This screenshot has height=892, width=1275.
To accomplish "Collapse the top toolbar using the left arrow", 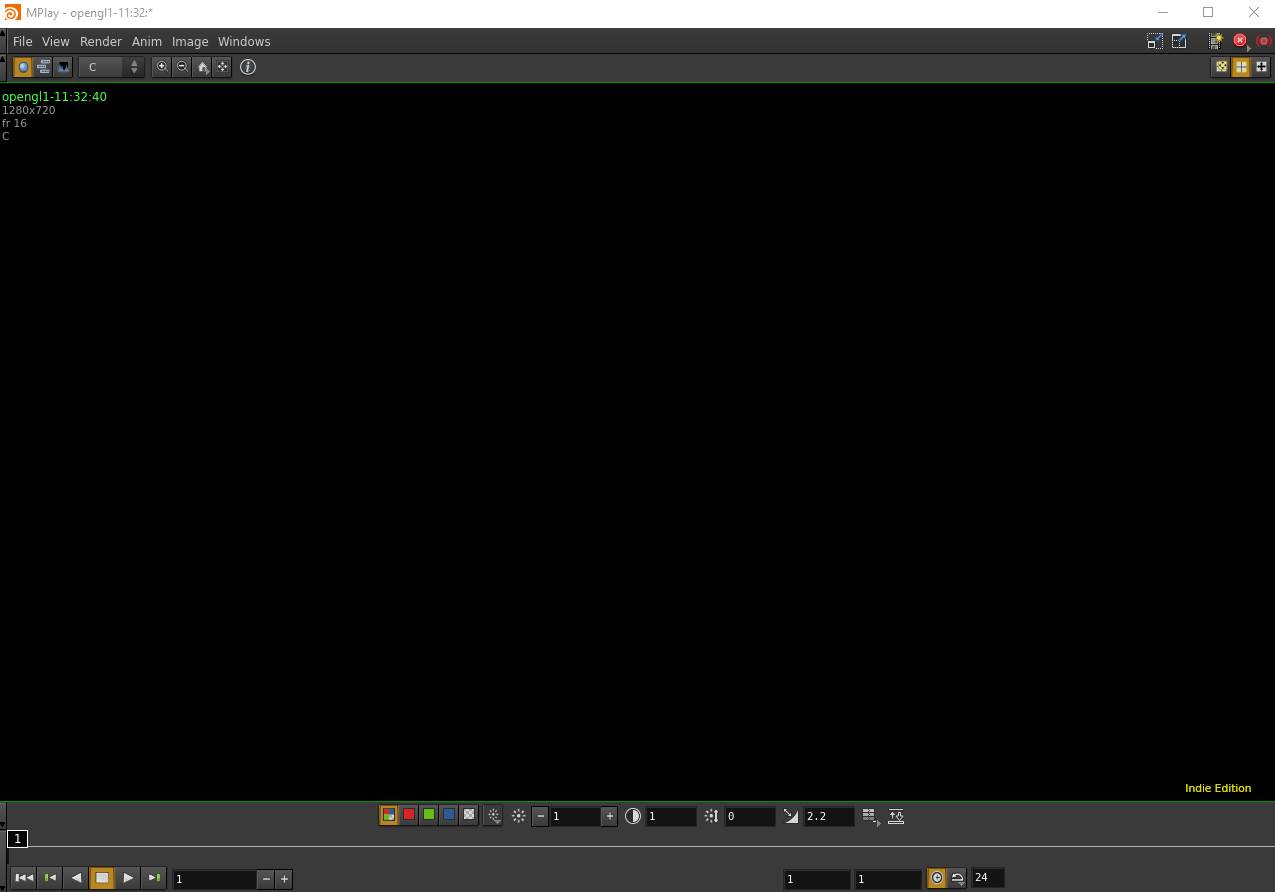I will click(x=4, y=67).
